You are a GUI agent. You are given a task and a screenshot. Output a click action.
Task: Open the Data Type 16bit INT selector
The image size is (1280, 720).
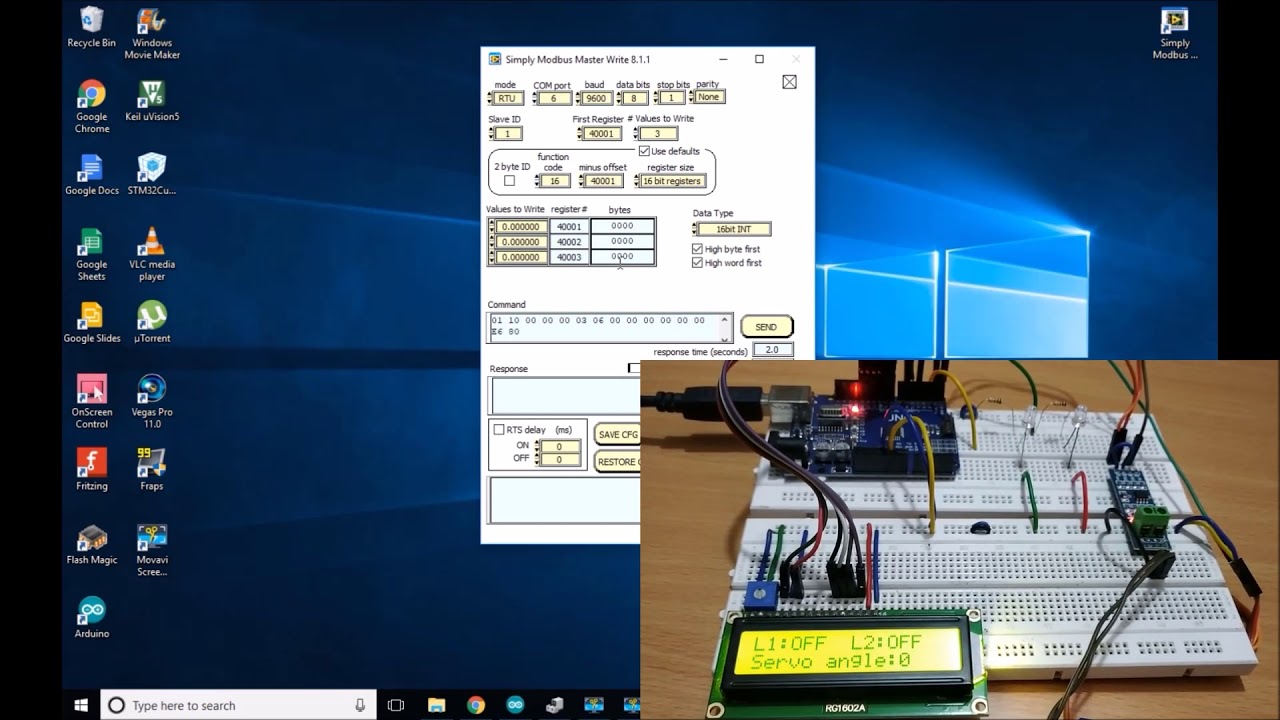click(733, 229)
